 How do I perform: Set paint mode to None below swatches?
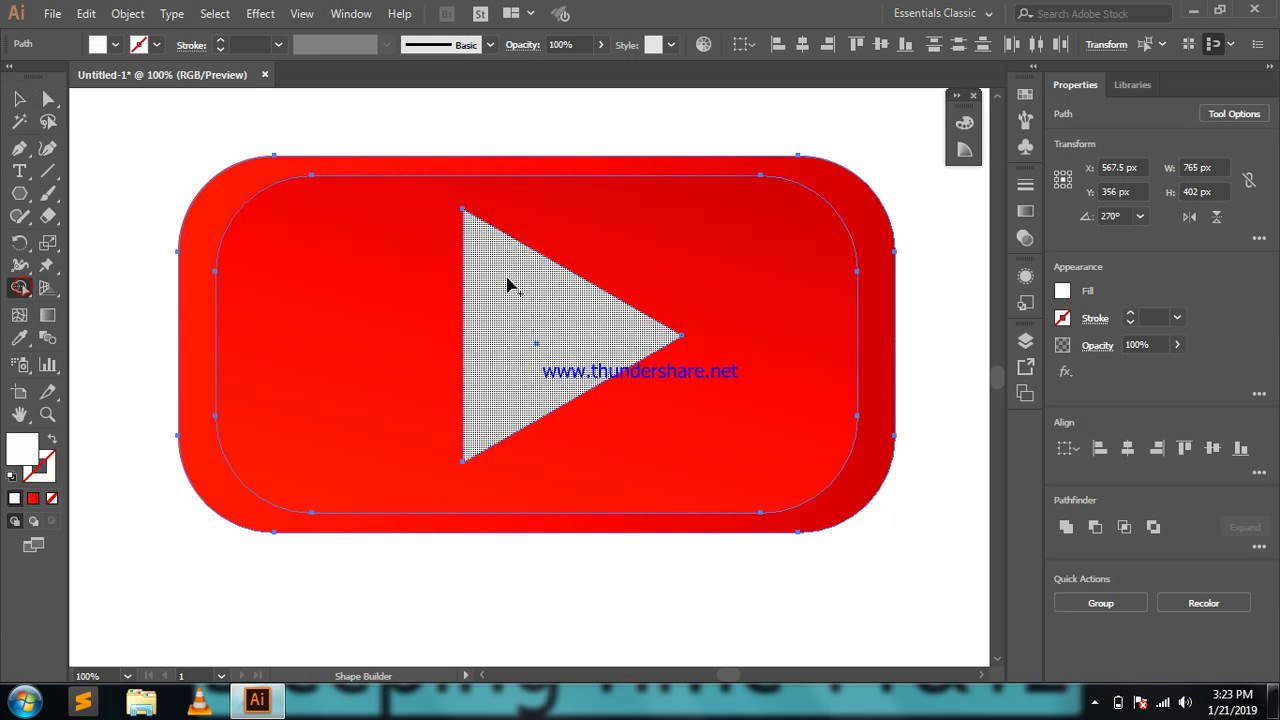(x=52, y=498)
